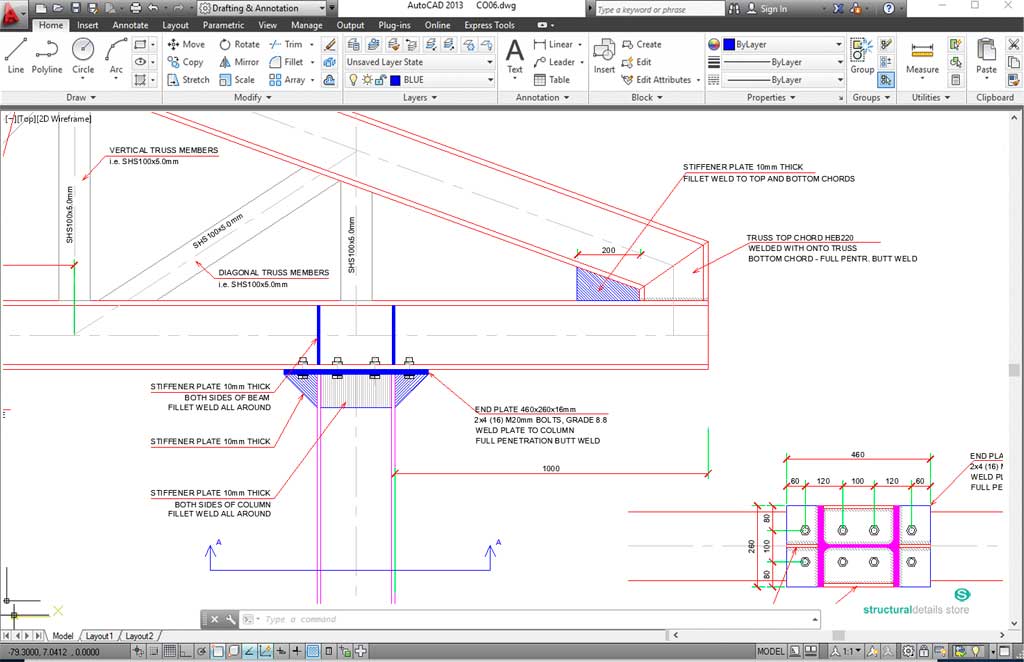Screen dimensions: 1024x662
Task: Click the Mirror tool in Modify panel
Action: coord(238,62)
